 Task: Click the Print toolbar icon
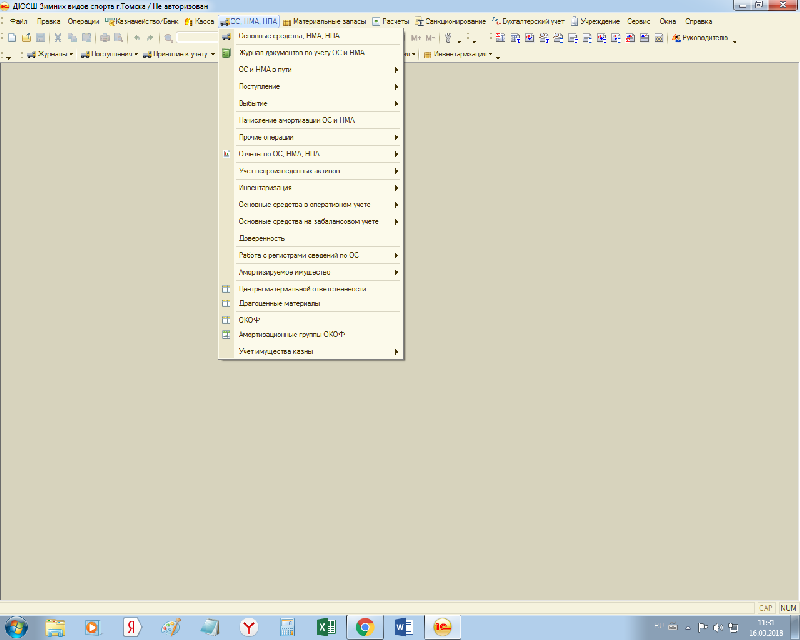pyautogui.click(x=105, y=38)
